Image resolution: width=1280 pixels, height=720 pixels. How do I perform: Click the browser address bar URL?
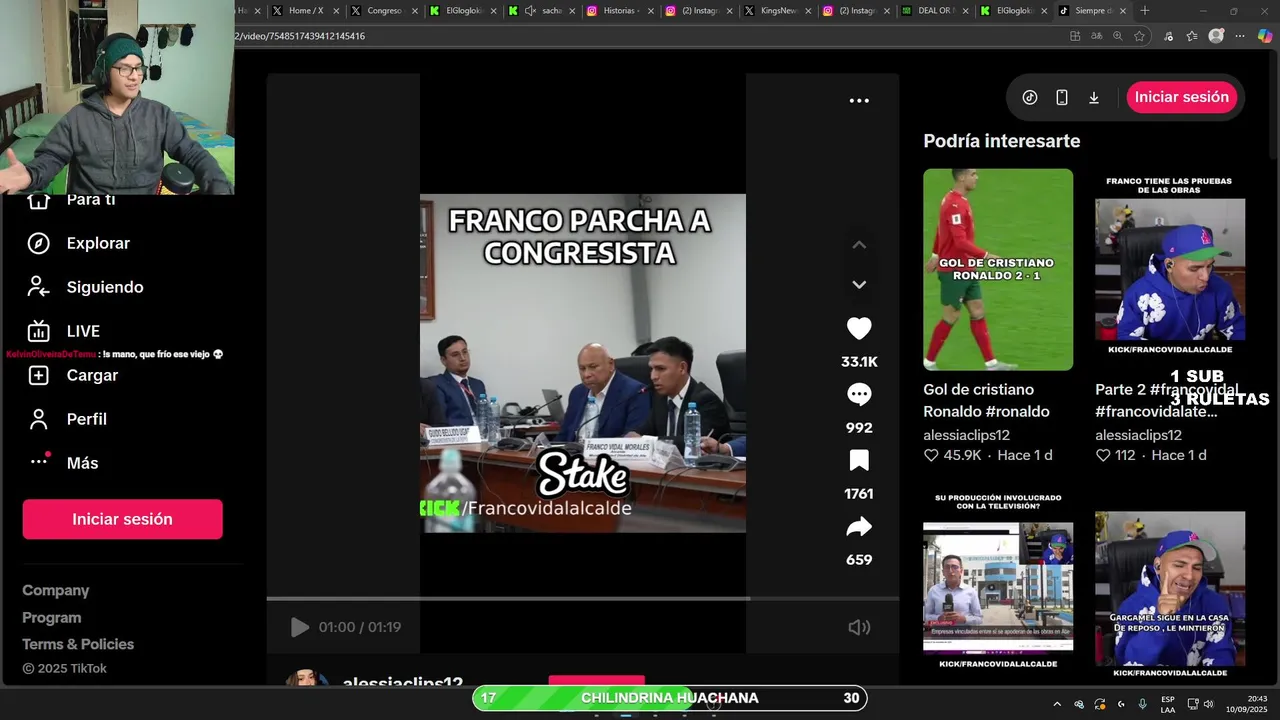pos(300,36)
